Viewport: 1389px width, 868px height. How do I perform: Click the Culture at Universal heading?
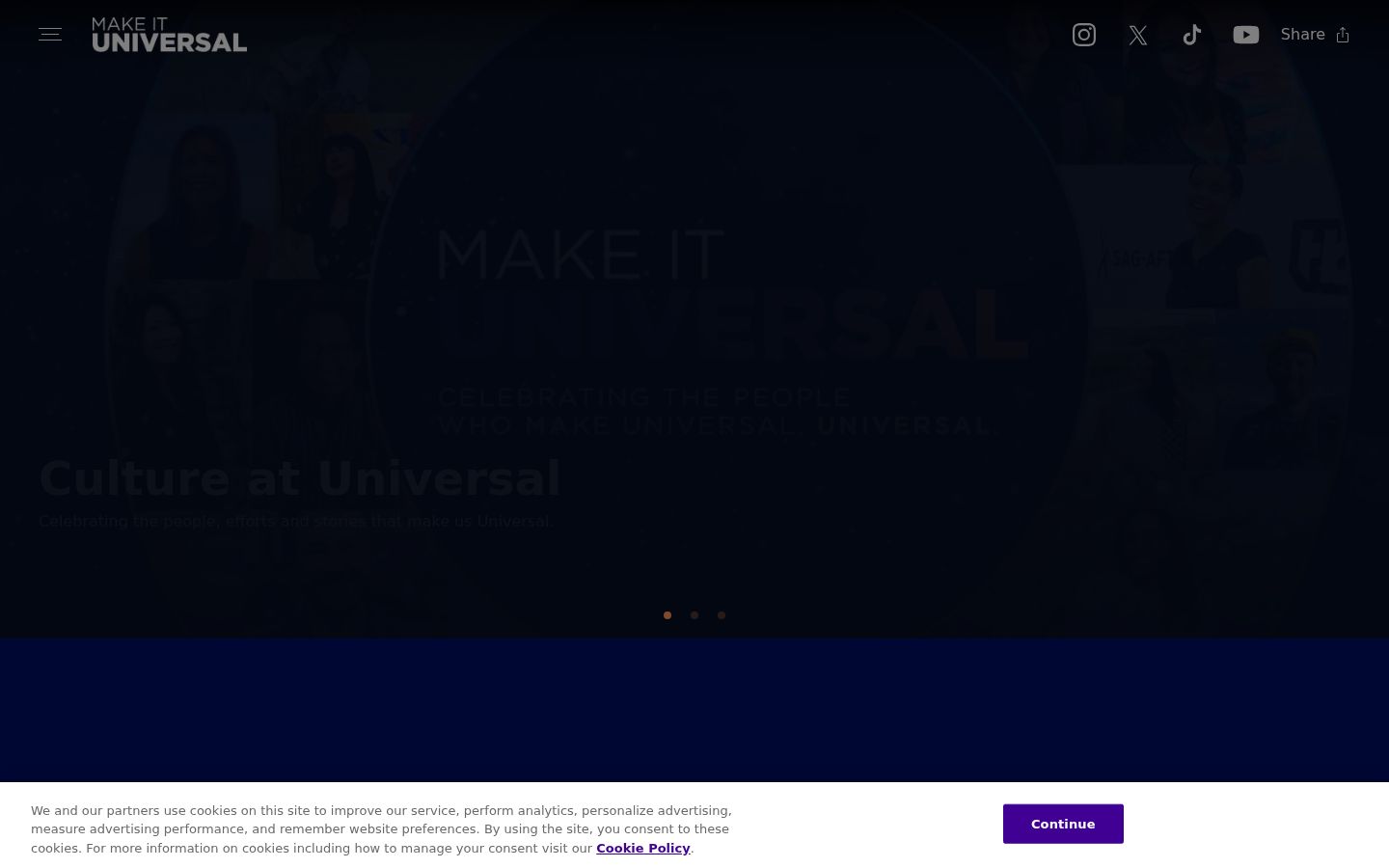[x=300, y=478]
